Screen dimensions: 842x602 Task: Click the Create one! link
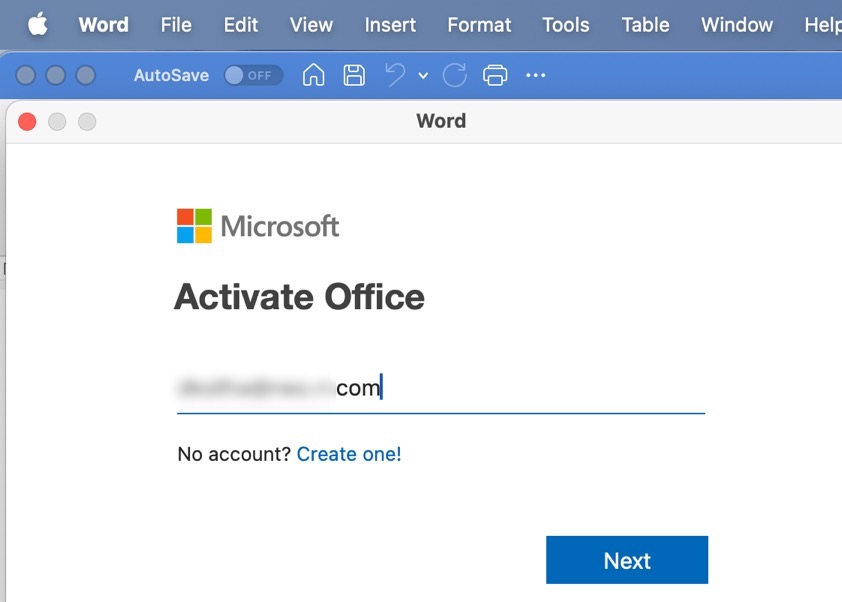[349, 454]
